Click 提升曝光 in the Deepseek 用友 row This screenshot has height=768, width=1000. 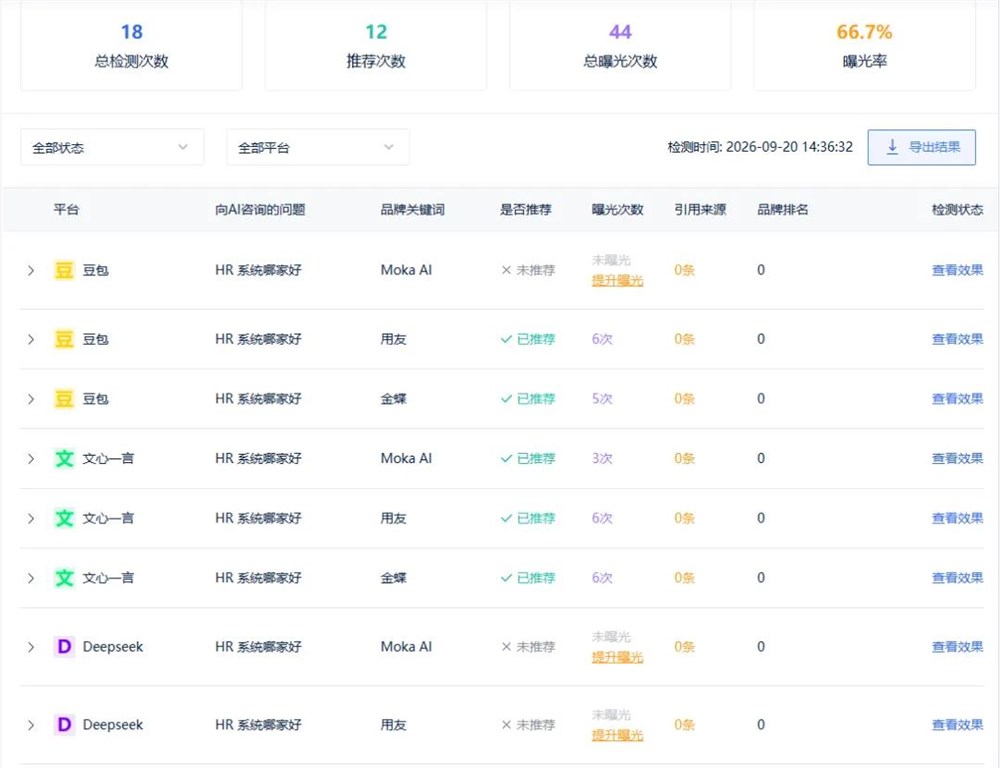coord(617,735)
